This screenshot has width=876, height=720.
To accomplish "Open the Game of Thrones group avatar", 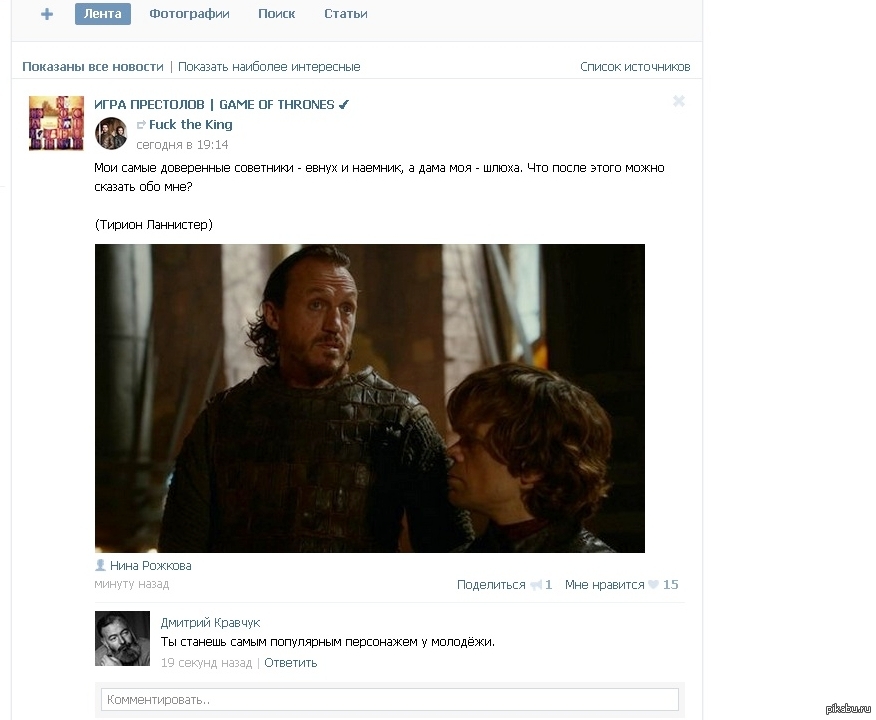I will point(56,123).
